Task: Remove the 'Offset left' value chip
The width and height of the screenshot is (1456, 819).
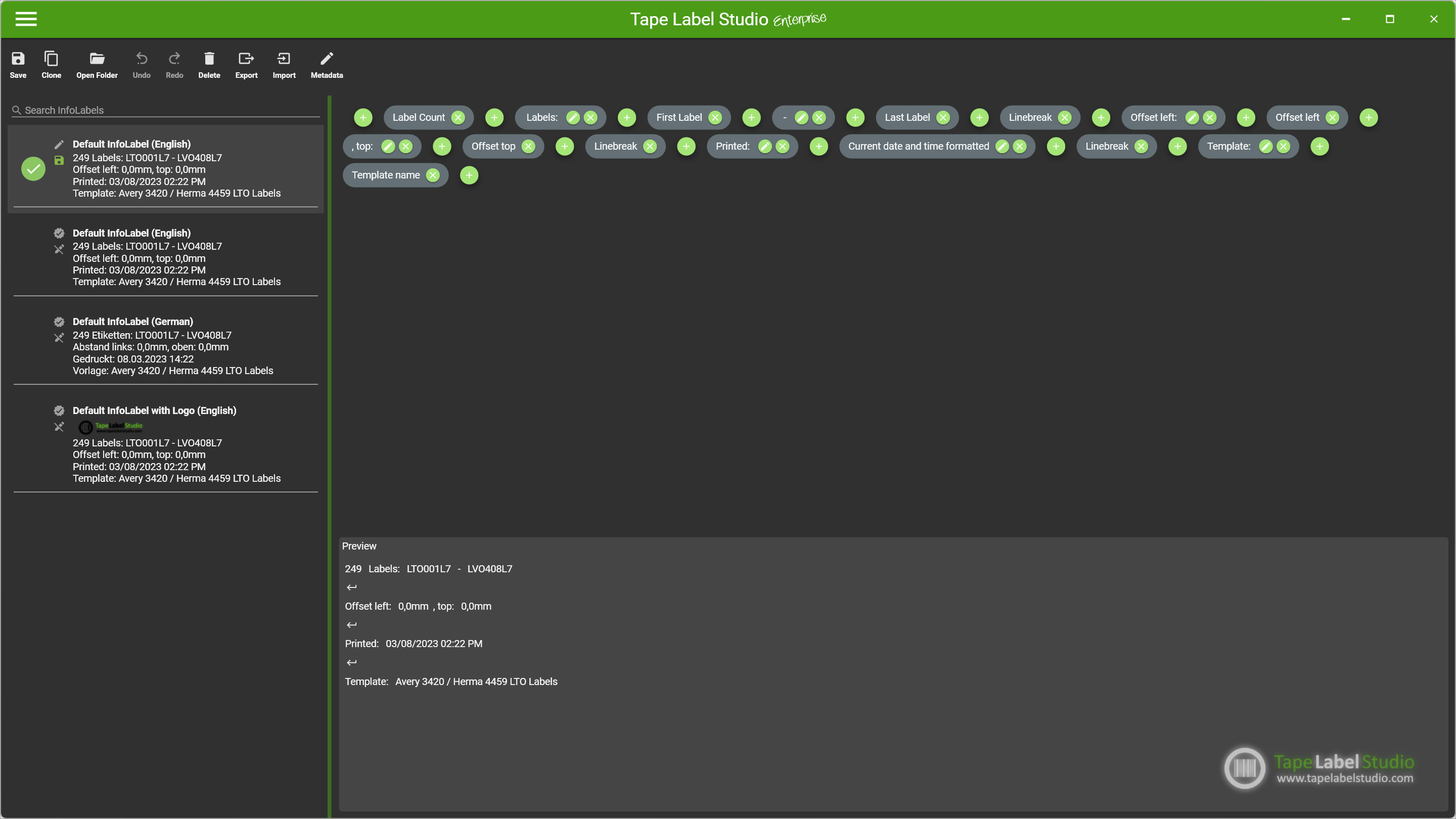Action: 1332,118
